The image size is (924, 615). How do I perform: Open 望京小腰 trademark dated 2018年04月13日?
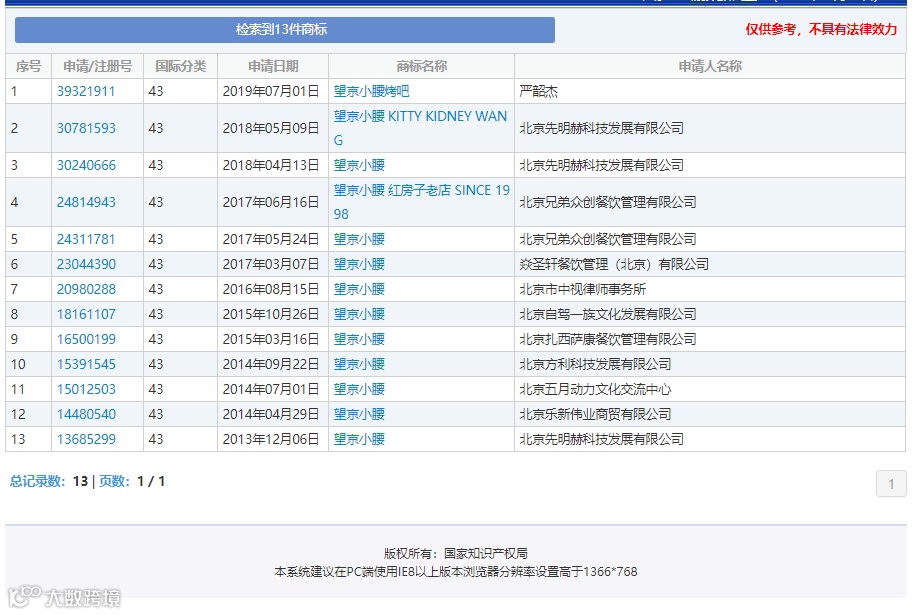tap(359, 166)
